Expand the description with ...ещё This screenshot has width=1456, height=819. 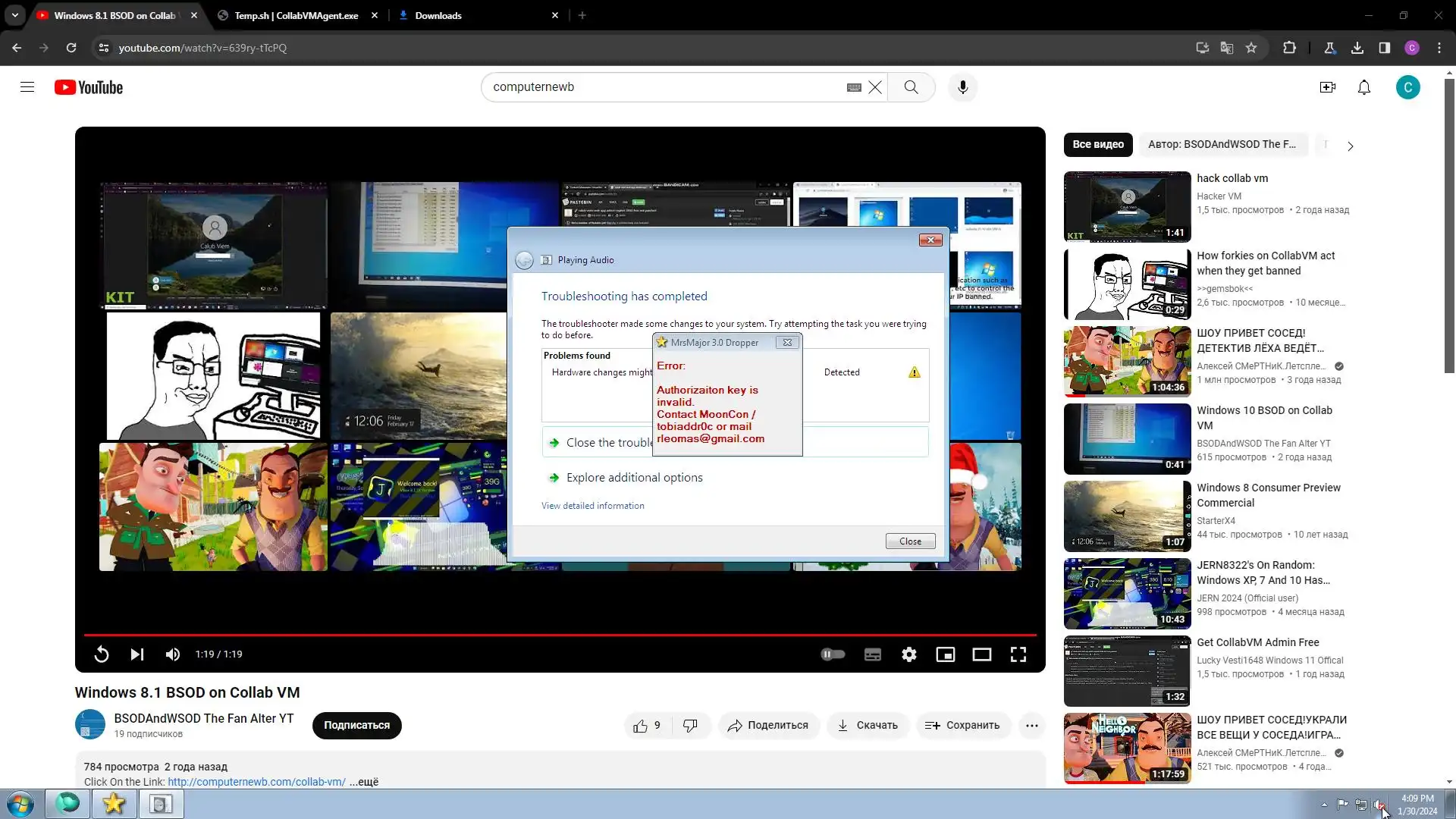click(364, 782)
